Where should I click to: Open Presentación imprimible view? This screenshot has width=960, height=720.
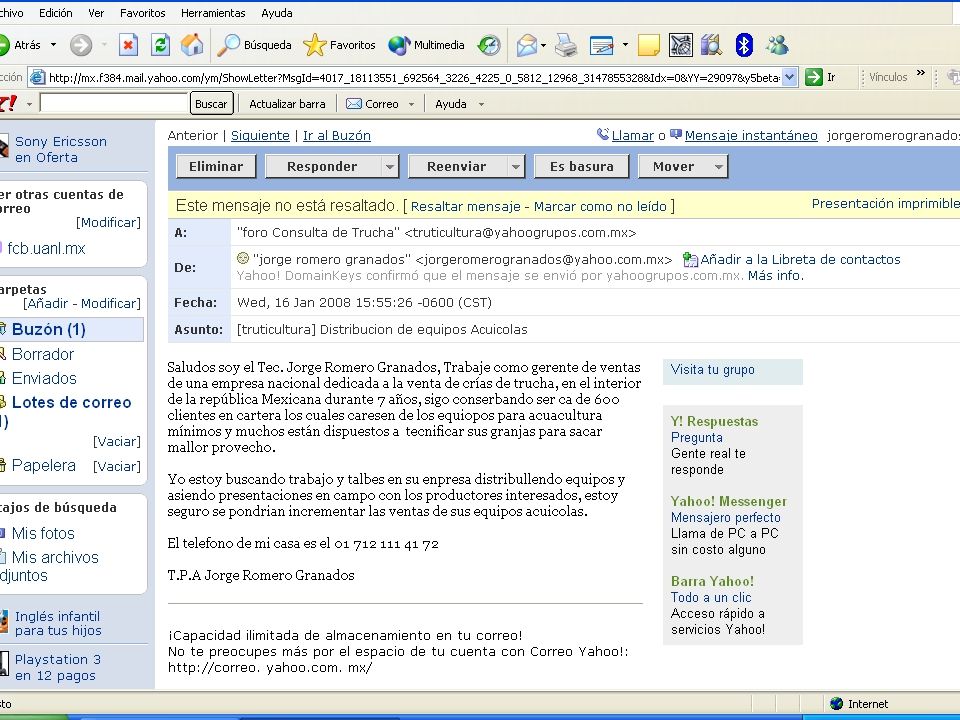click(885, 204)
